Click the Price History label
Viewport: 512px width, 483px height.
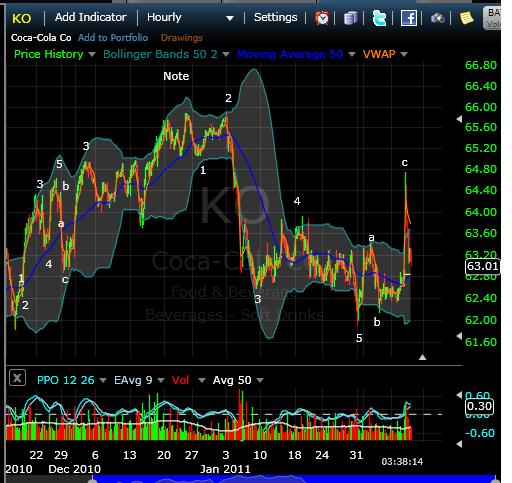(x=49, y=54)
